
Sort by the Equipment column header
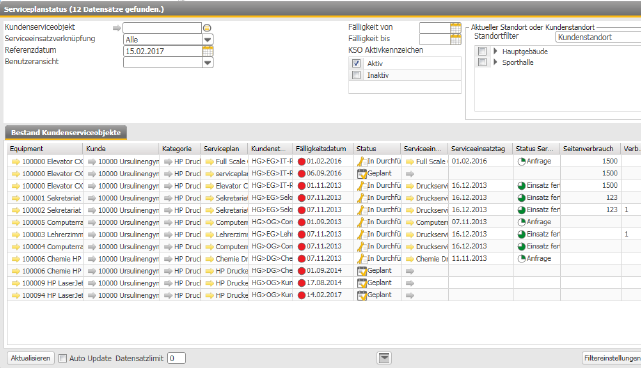point(45,148)
